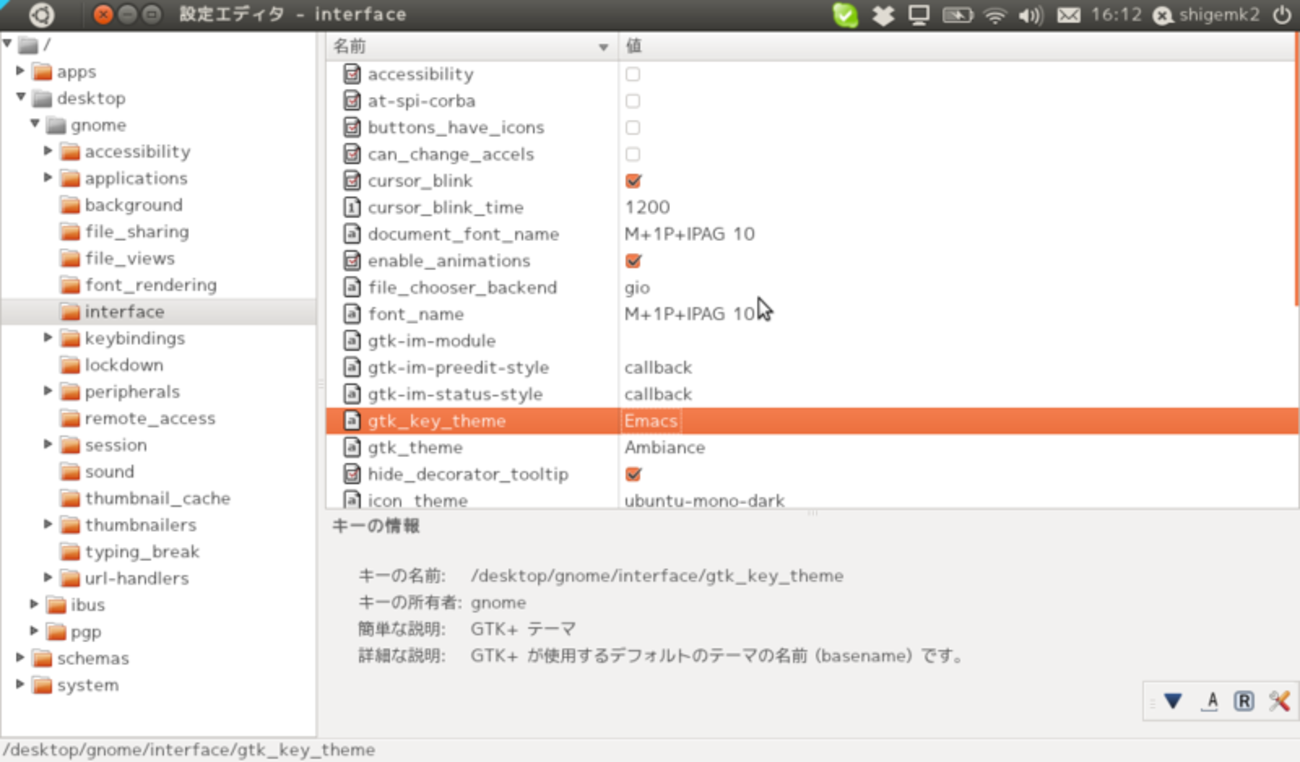
Task: Click the folder icon beside thumbnail_cache
Action: click(69, 498)
